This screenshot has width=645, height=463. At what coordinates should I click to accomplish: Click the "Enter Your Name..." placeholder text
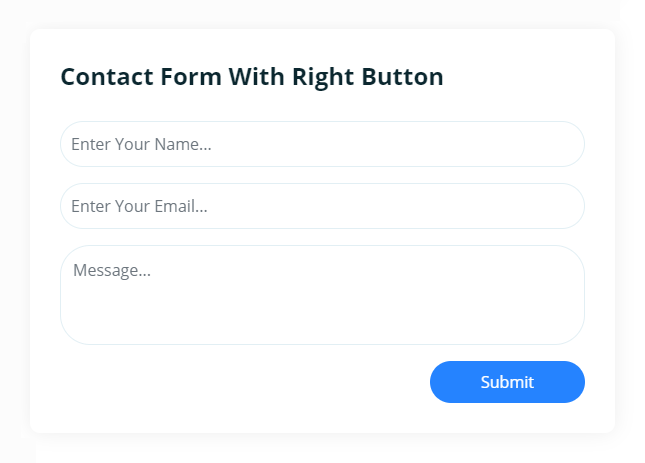141,144
